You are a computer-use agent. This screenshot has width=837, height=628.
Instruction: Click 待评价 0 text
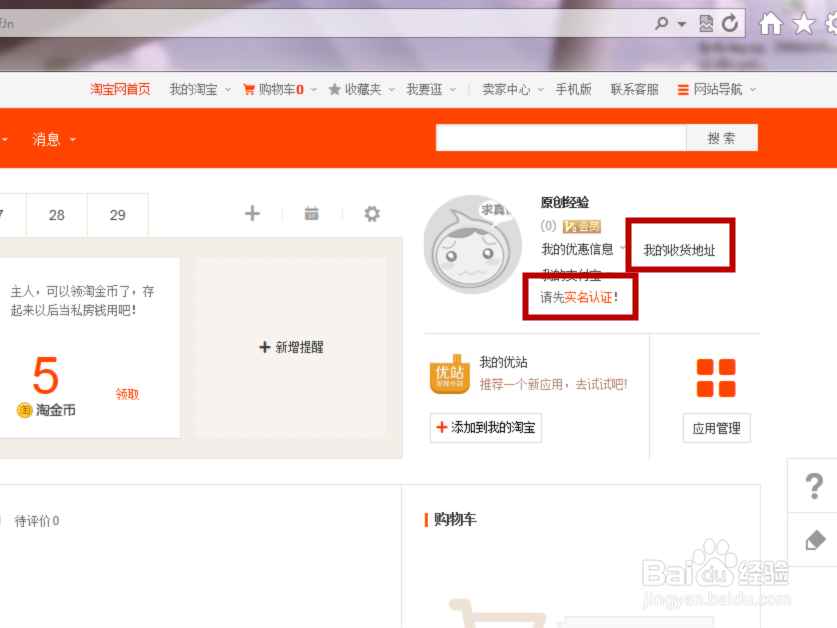(x=37, y=521)
